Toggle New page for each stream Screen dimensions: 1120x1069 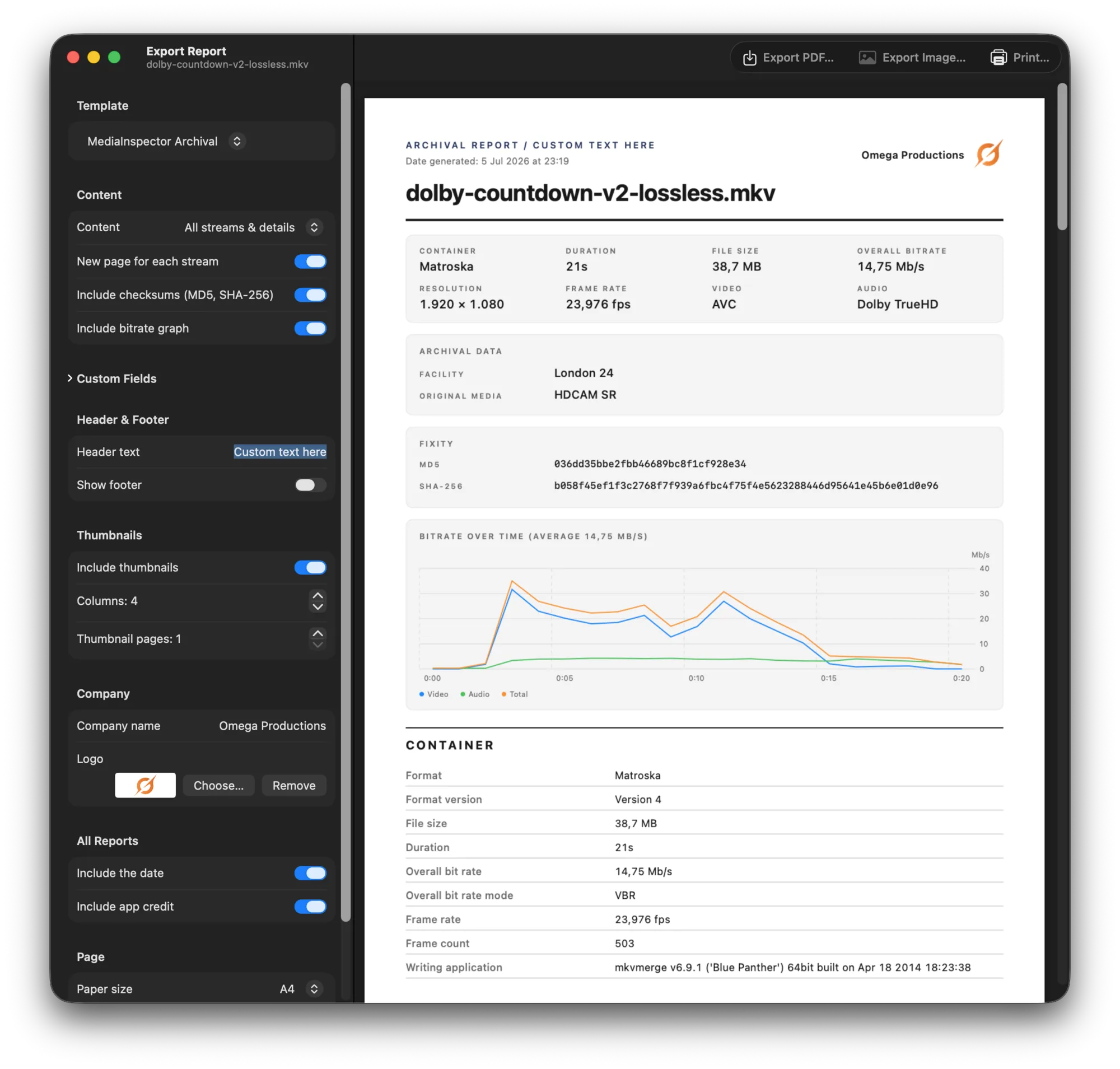click(310, 262)
